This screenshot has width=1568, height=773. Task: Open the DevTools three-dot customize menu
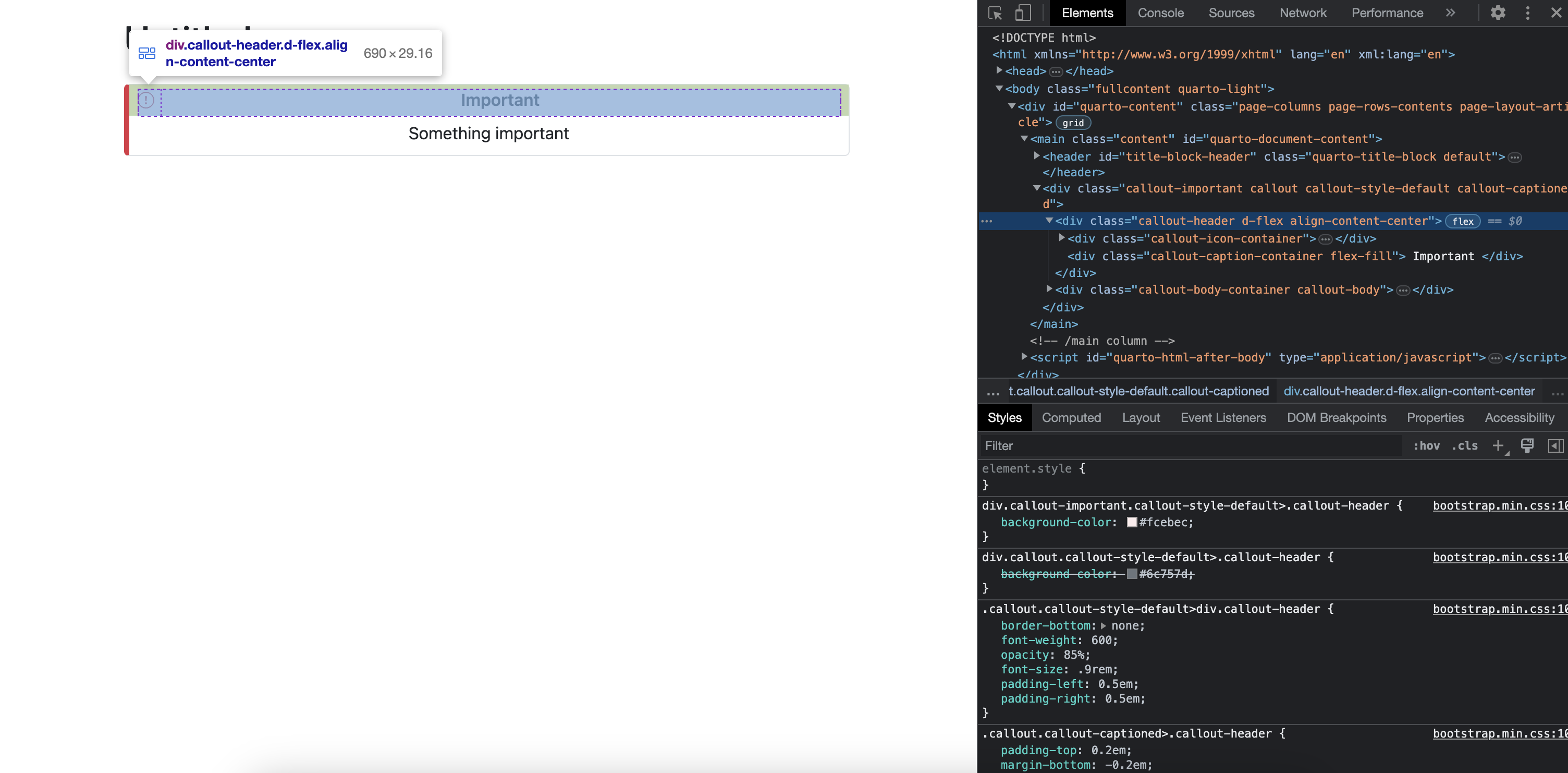(1527, 13)
